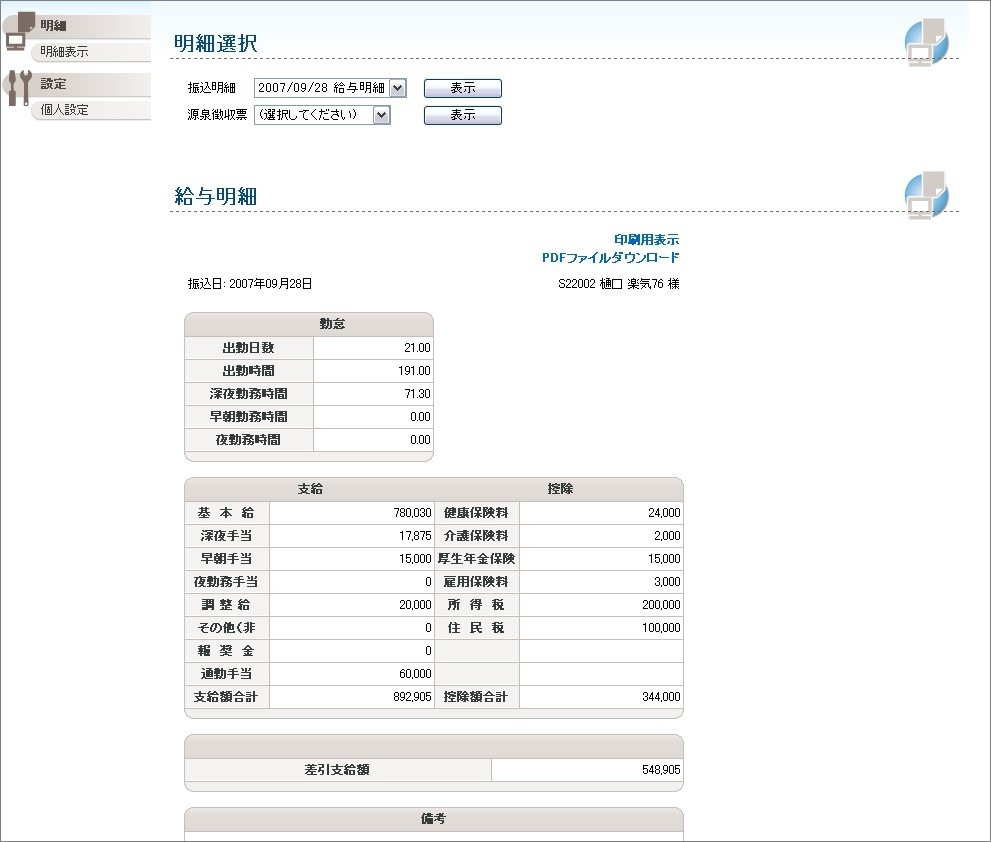Image resolution: width=991 pixels, height=842 pixels.
Task: Expand the 振込明細 dropdown showing 2007/09/28
Action: pyautogui.click(x=330, y=88)
